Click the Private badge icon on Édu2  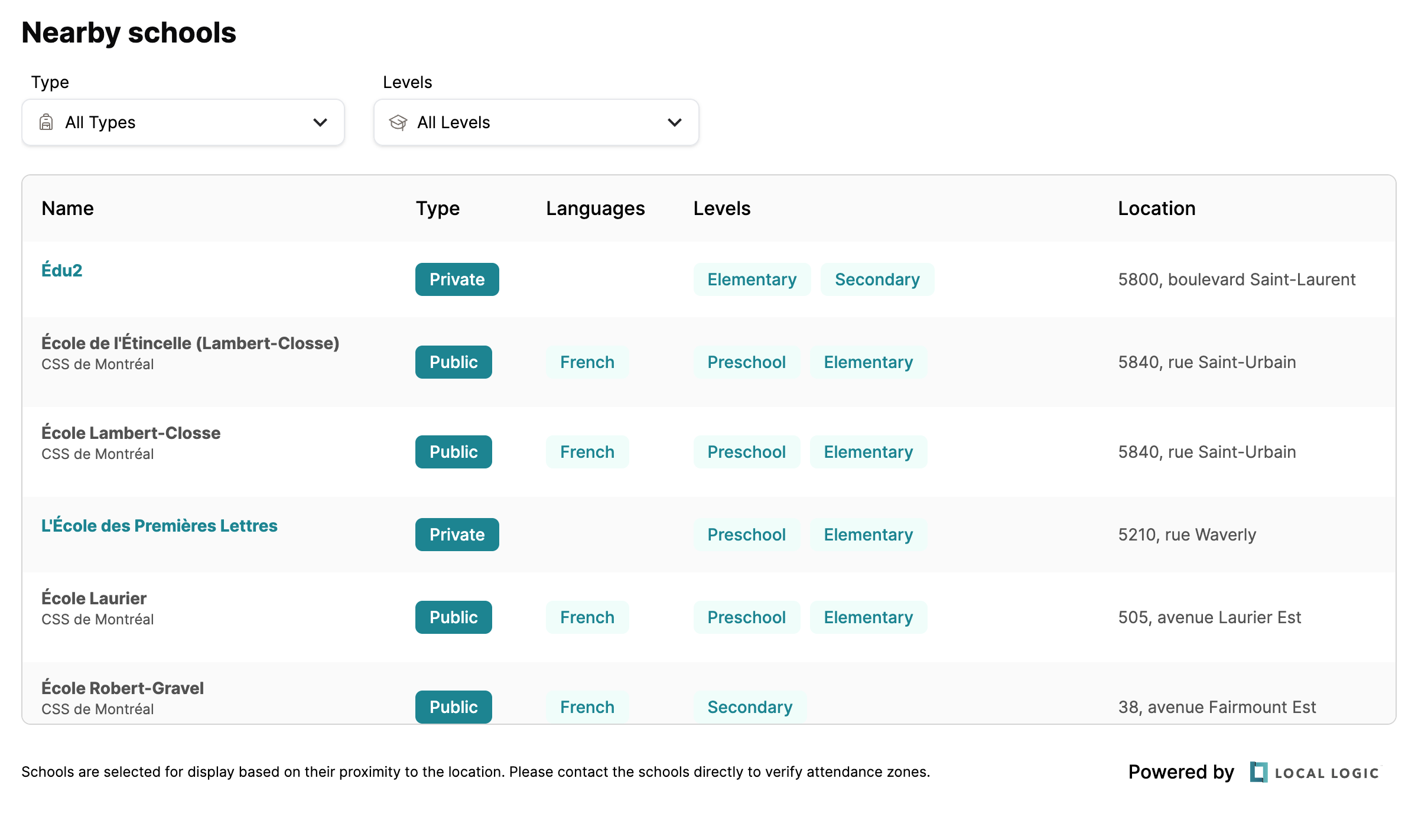pos(455,279)
